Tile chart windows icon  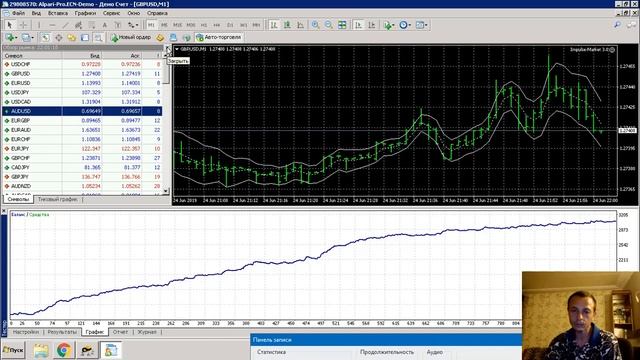point(342,25)
